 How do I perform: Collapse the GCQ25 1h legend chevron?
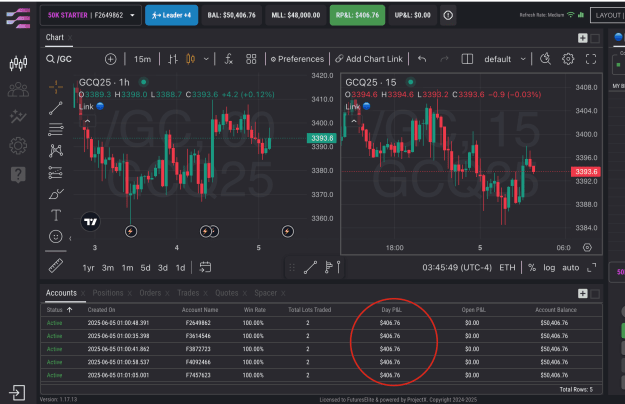tap(88, 121)
